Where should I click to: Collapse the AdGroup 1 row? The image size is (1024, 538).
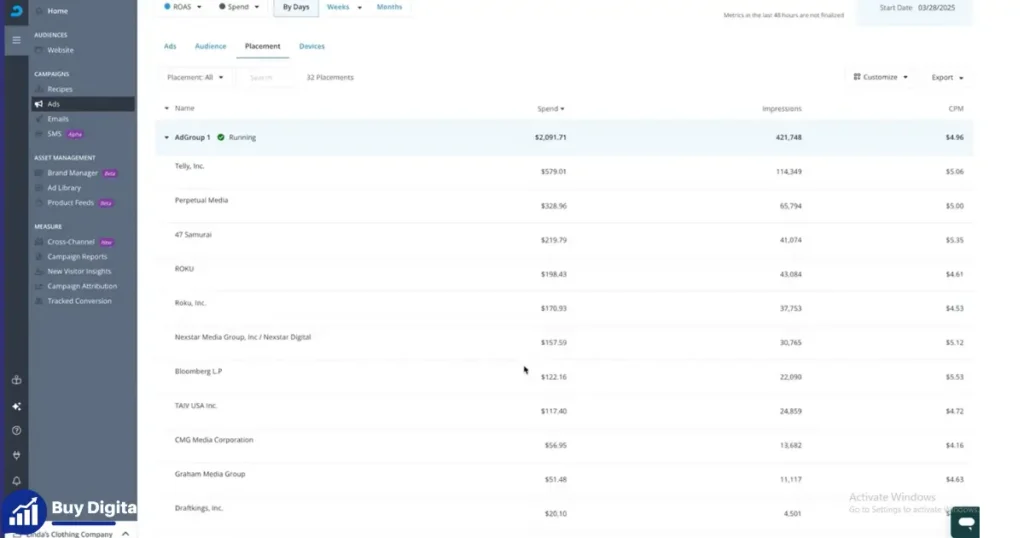pos(167,137)
